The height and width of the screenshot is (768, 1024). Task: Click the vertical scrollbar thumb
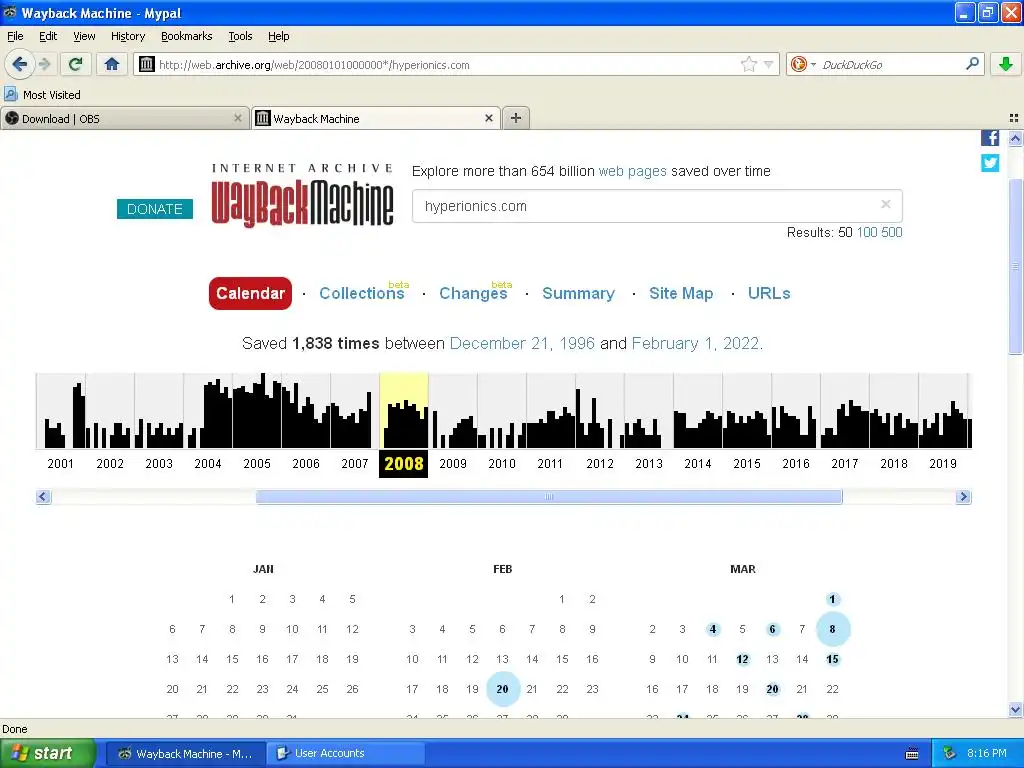click(x=1015, y=267)
